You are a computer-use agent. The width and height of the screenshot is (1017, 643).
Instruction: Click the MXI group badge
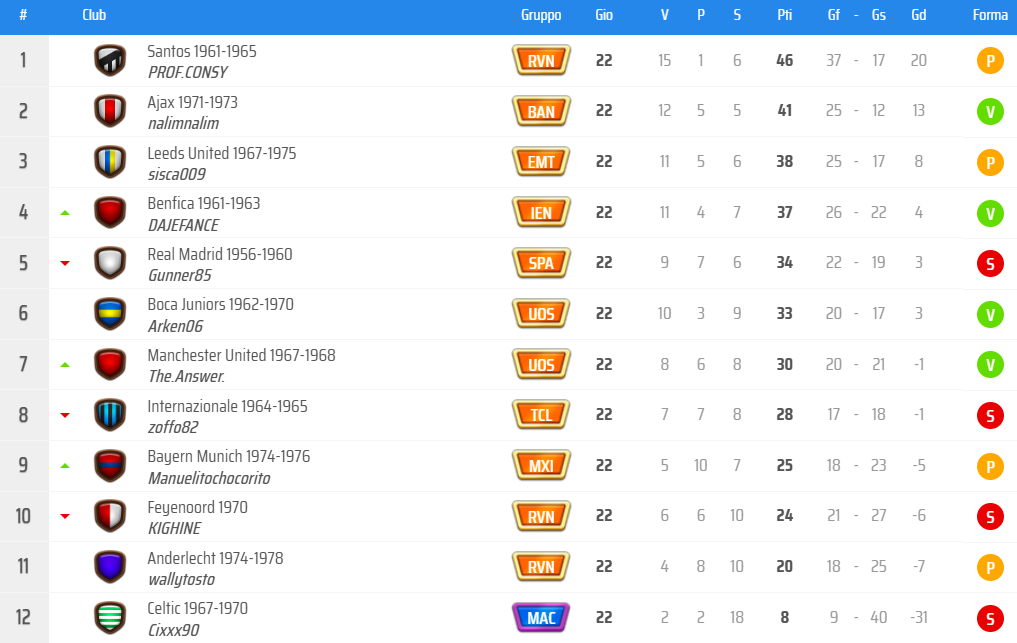point(541,465)
